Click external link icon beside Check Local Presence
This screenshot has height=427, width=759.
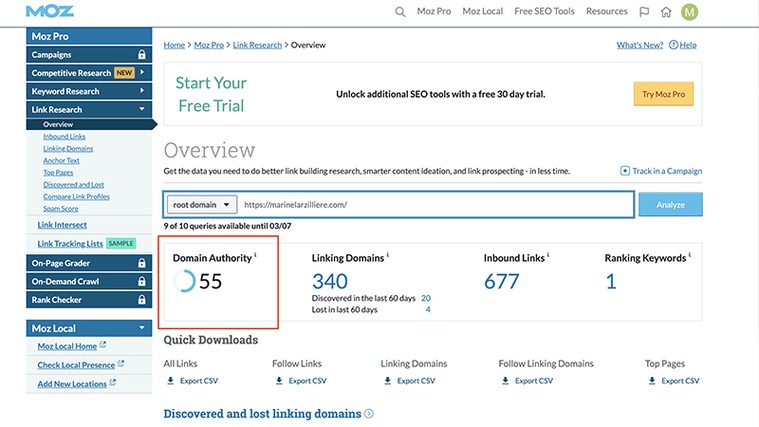(121, 364)
